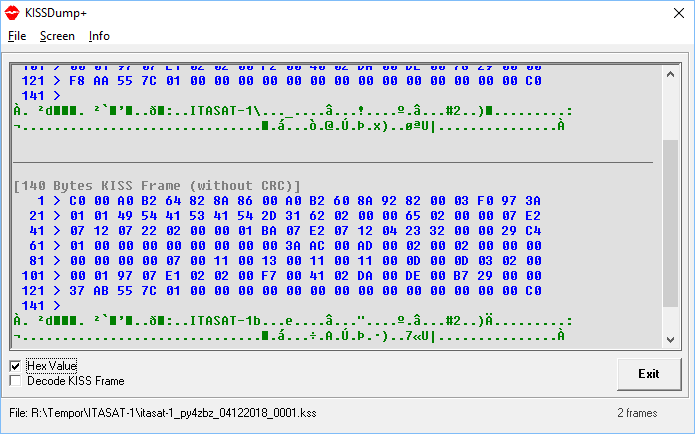Click the hex row starting '121 > 37 AB 55 7C'

[x=281, y=291]
